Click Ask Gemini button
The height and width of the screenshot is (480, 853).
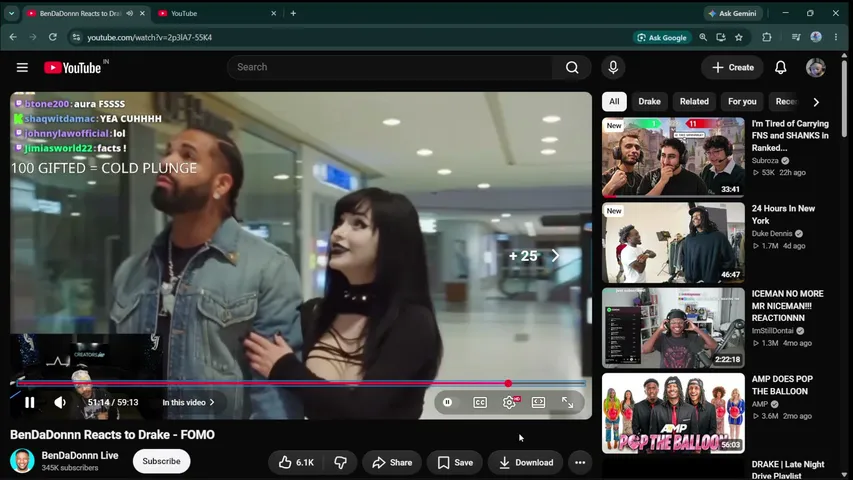click(732, 14)
